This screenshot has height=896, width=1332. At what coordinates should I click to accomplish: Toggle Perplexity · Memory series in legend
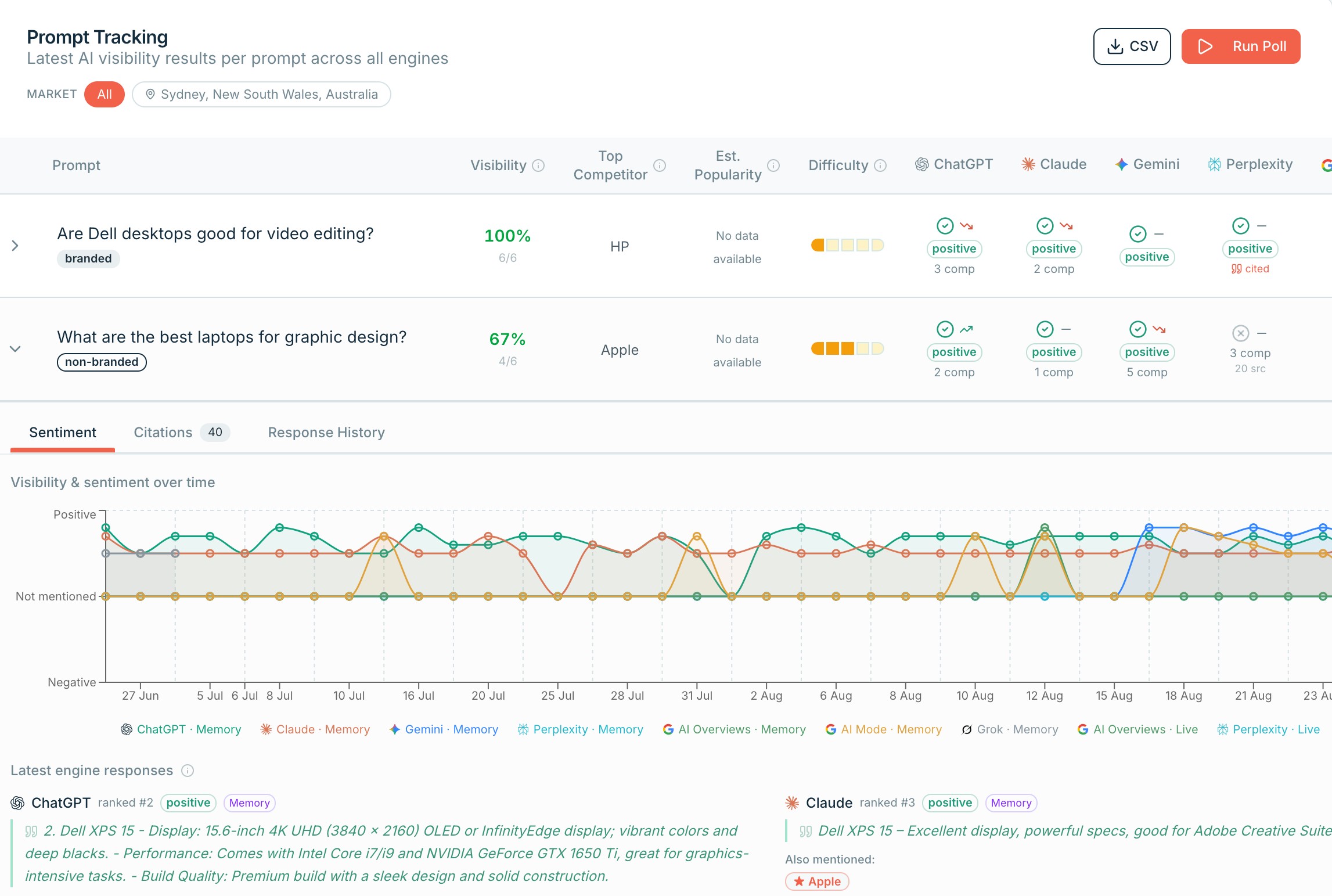(x=580, y=729)
